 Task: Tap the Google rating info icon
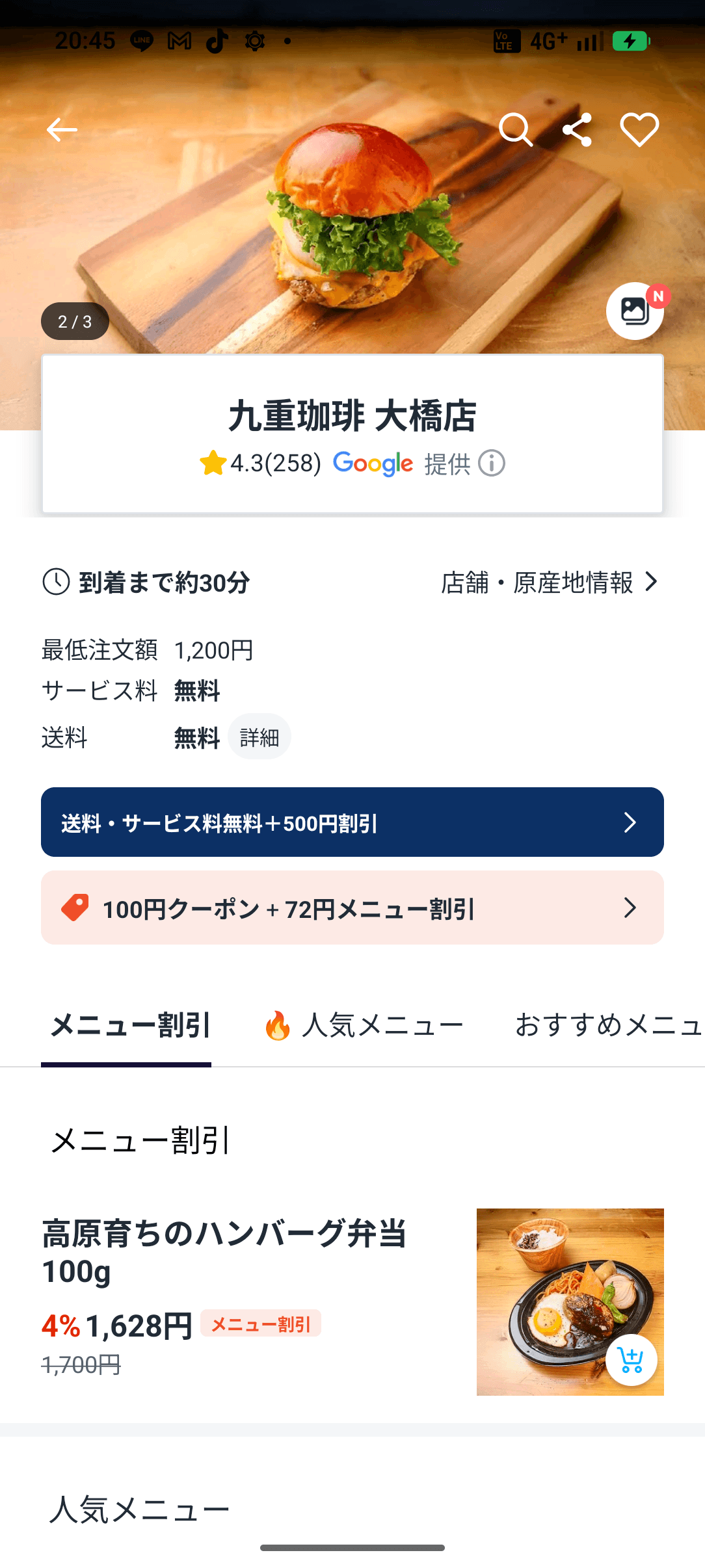pos(492,464)
